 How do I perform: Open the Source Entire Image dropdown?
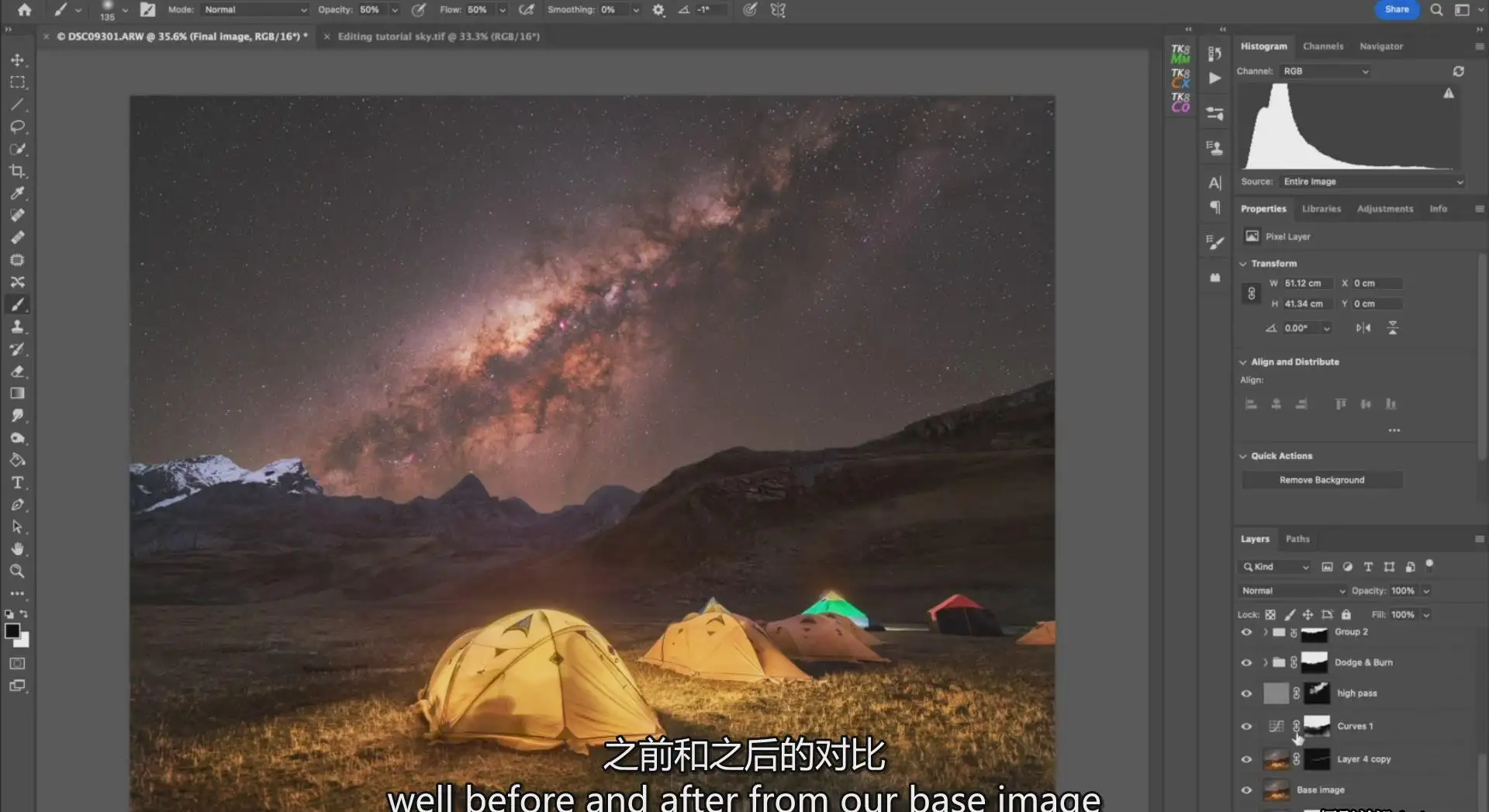click(x=1372, y=181)
